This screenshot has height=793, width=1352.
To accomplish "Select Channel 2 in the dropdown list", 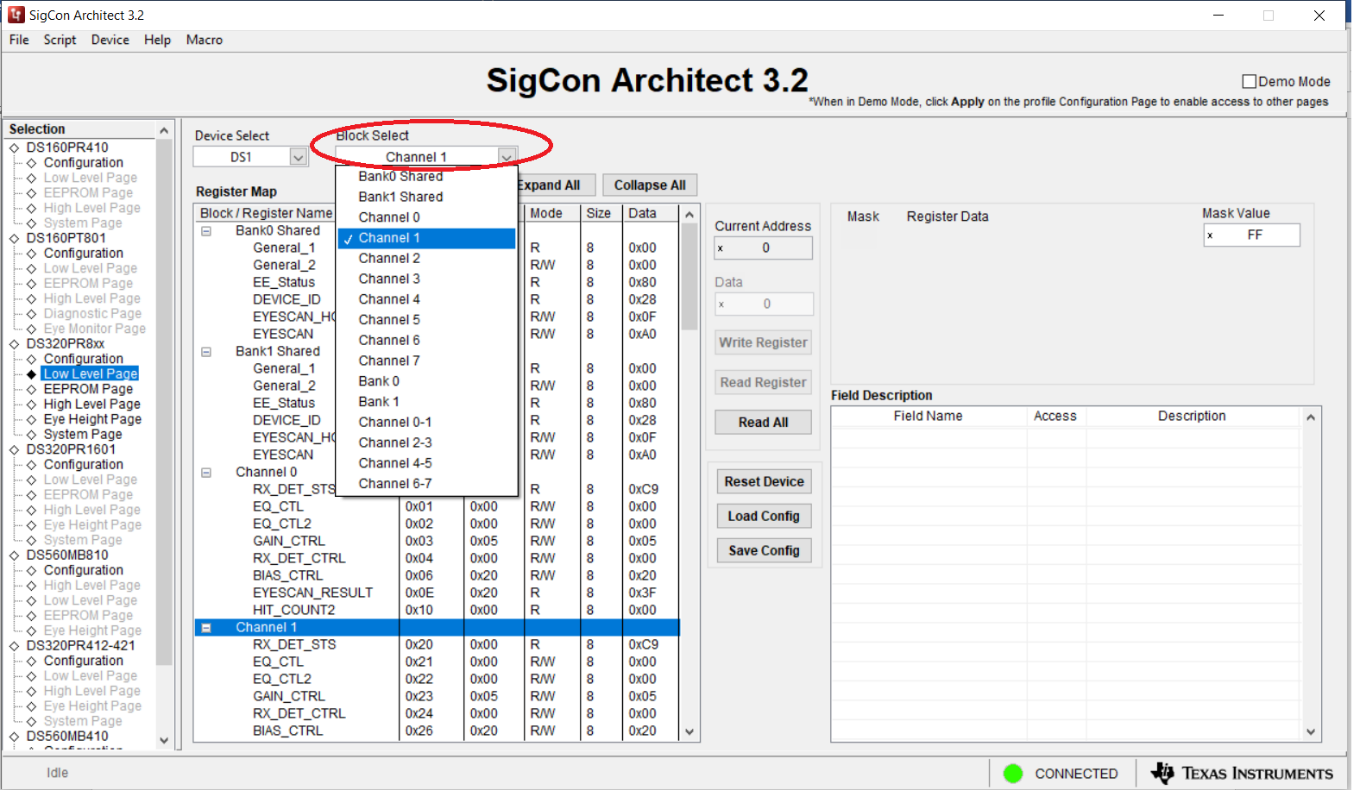I will coord(427,258).
